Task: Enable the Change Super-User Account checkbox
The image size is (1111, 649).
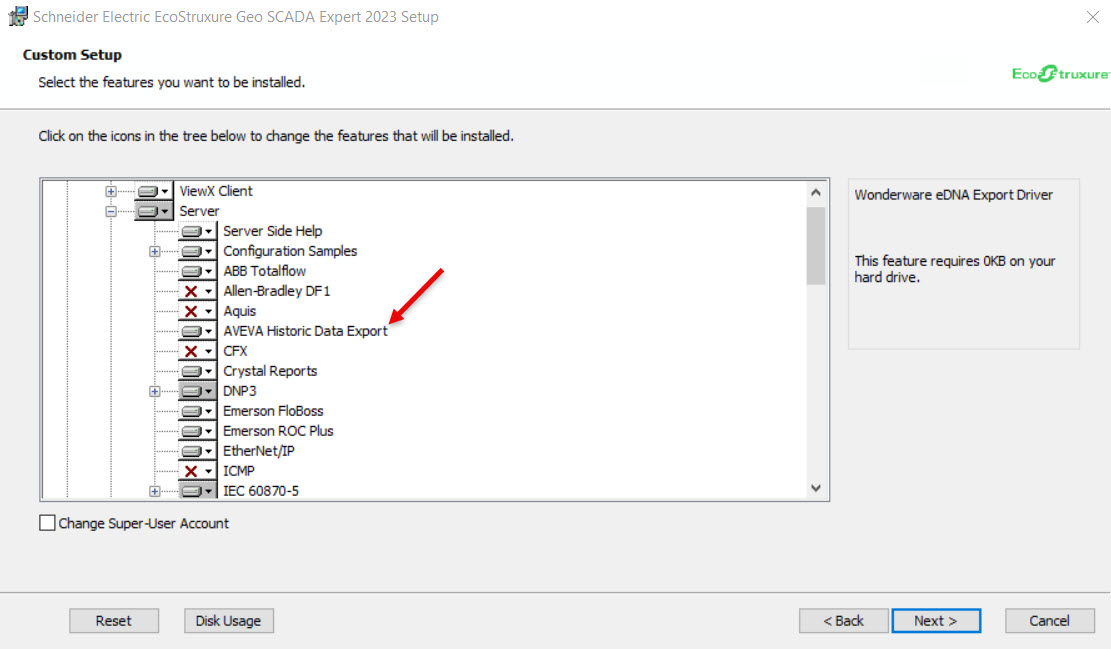Action: click(x=47, y=523)
